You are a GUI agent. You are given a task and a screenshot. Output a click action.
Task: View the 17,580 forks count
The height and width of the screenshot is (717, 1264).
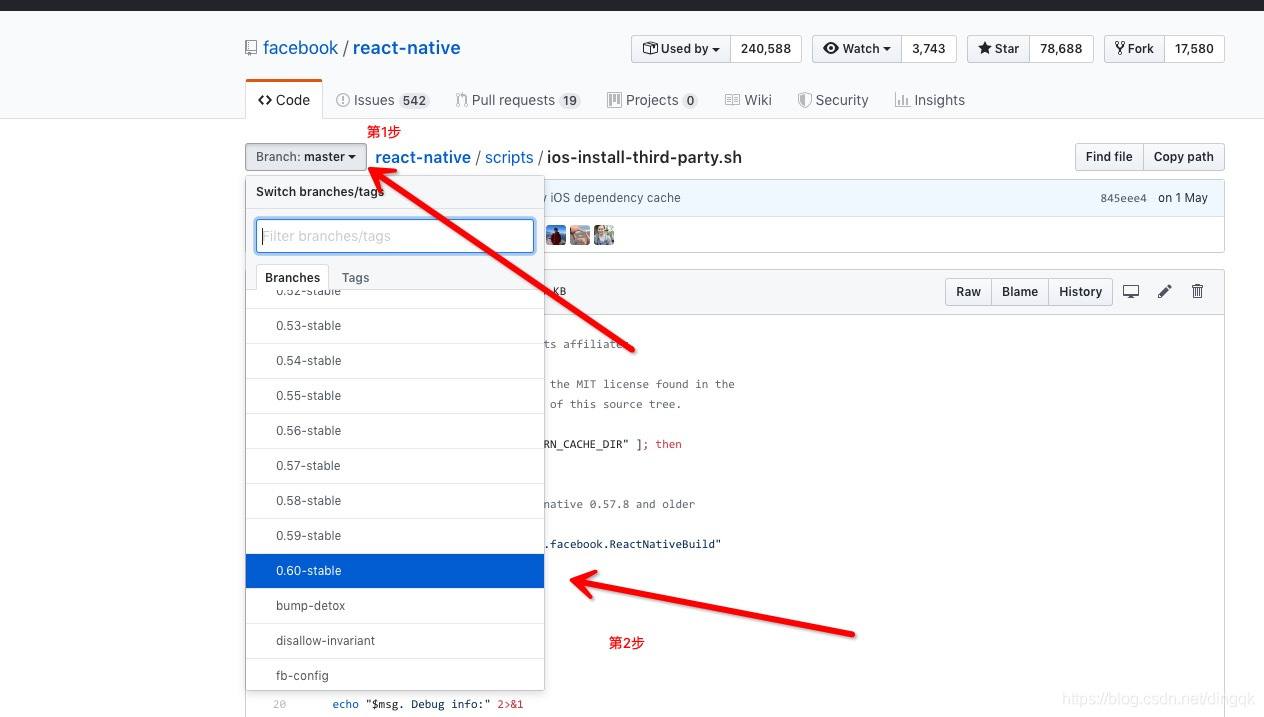[1194, 48]
